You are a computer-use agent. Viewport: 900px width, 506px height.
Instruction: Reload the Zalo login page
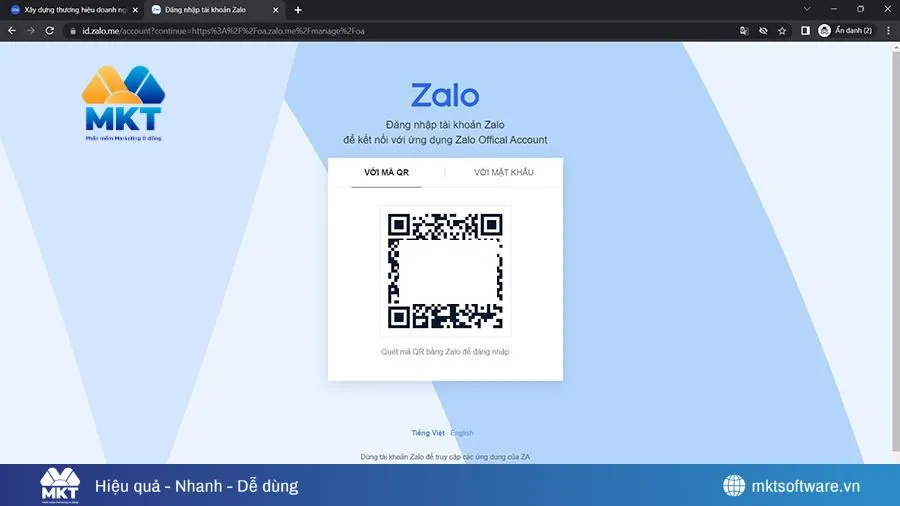pos(50,31)
